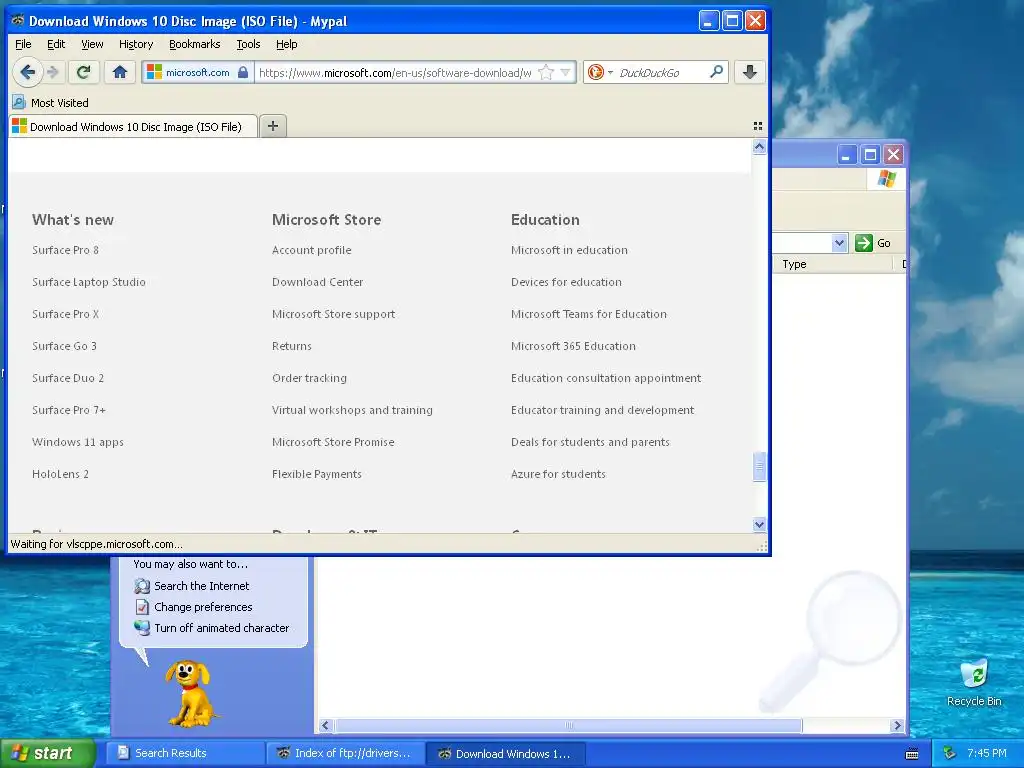The height and width of the screenshot is (768, 1024).
Task: Open the Tools menu
Action: click(x=248, y=44)
